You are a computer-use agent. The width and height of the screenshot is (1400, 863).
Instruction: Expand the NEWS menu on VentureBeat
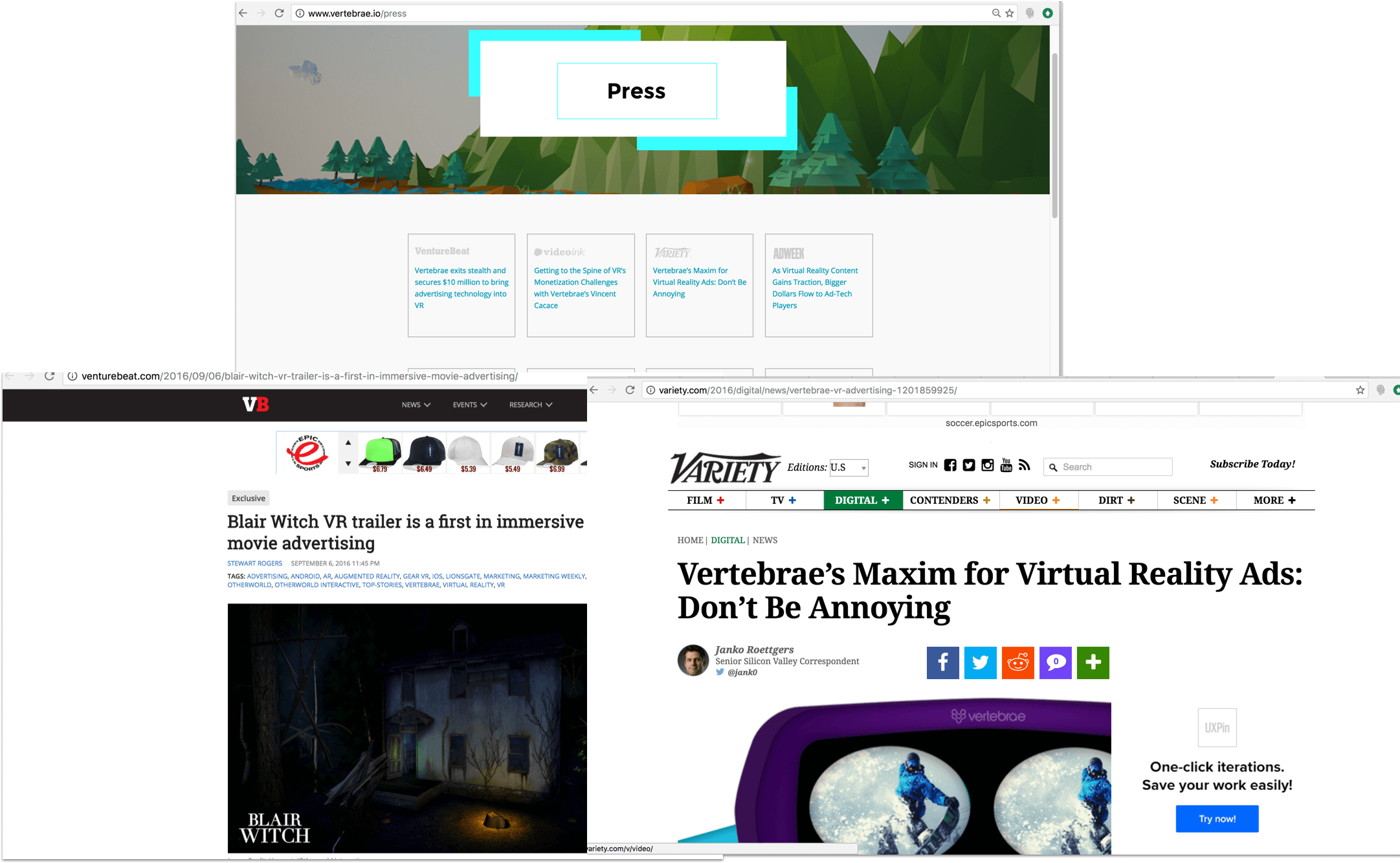(x=416, y=405)
